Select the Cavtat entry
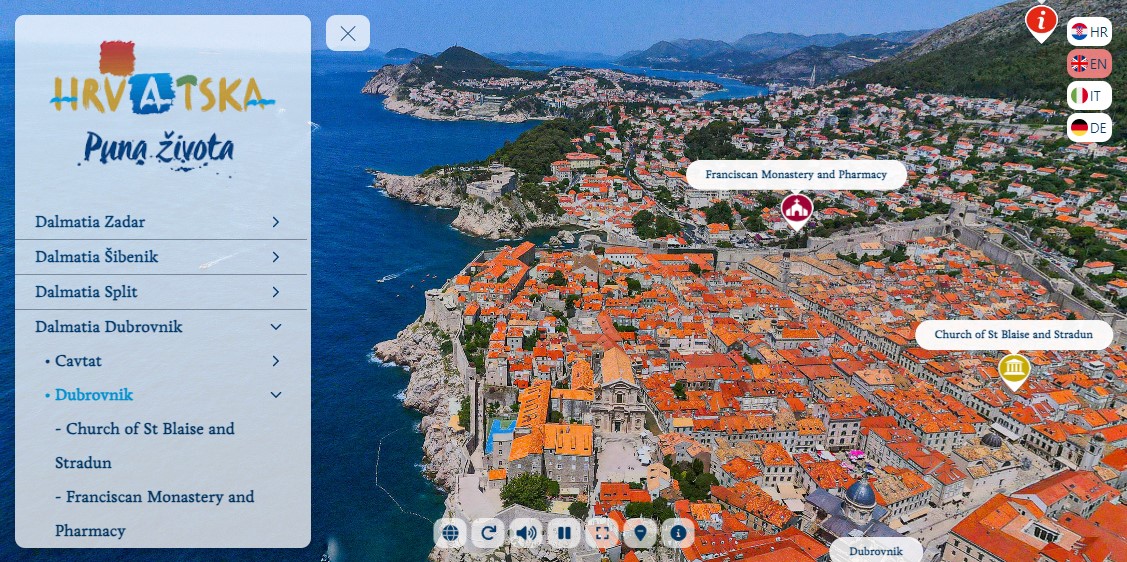Viewport: 1127px width, 562px height. (78, 361)
